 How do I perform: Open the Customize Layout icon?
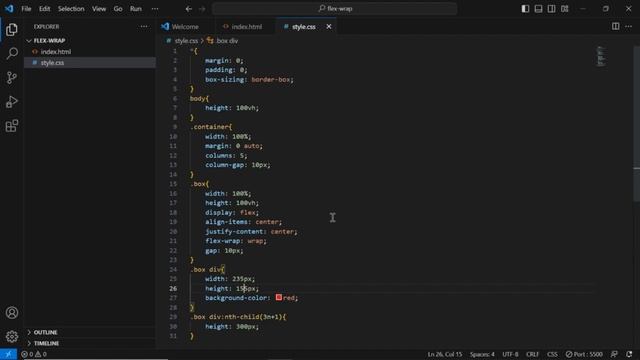pos(564,9)
